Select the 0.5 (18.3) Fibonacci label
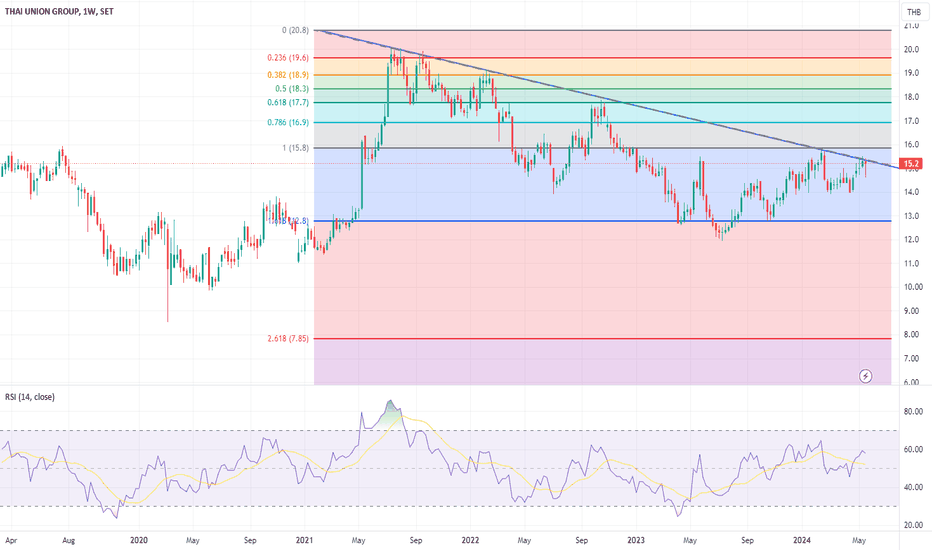Viewport: 932px width, 550px height. click(x=292, y=89)
